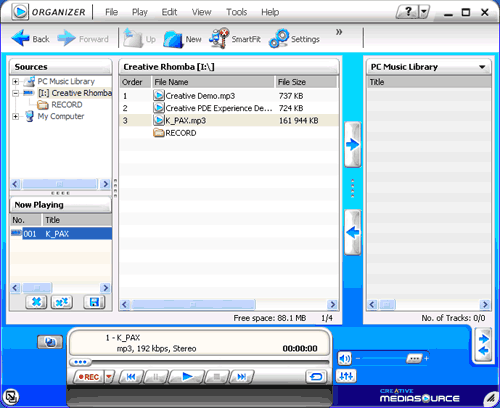The height and width of the screenshot is (408, 500).
Task: Expand My Computer tree node
Action: pos(15,116)
